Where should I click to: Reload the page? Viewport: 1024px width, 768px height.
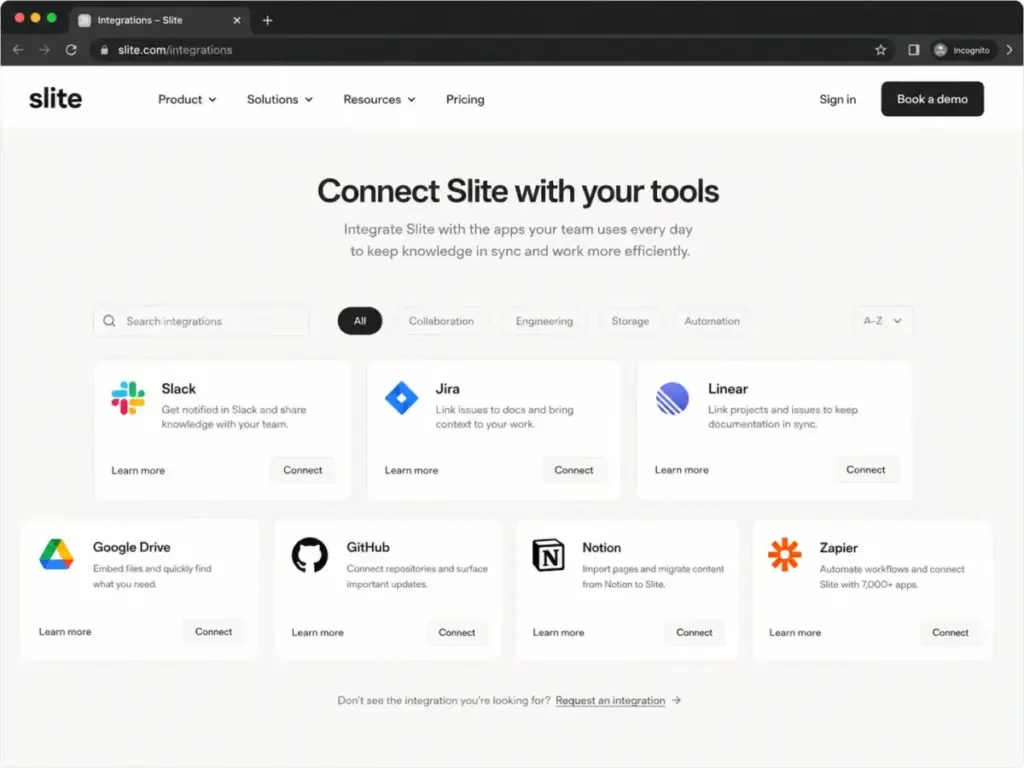click(x=71, y=50)
